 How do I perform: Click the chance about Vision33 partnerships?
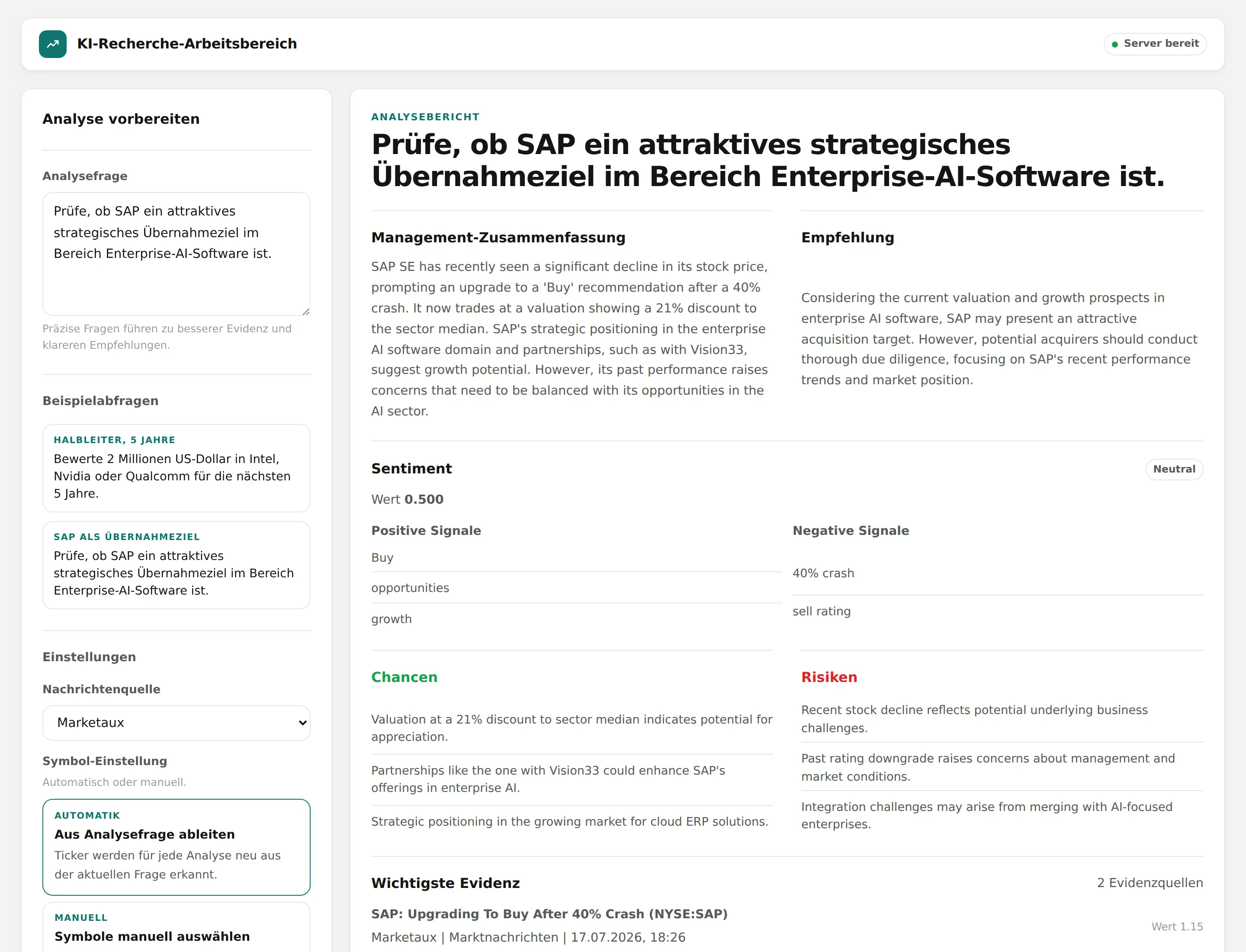[572, 779]
